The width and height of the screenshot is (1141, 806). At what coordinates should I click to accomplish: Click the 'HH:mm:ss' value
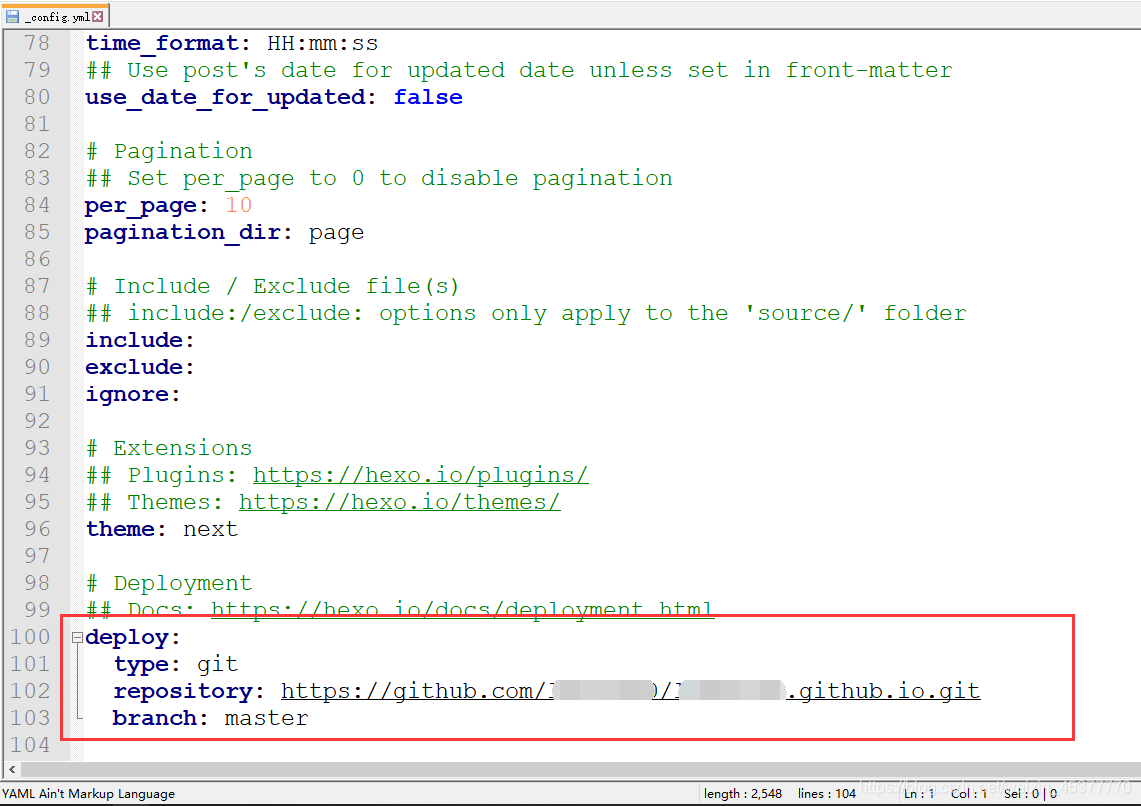click(322, 44)
